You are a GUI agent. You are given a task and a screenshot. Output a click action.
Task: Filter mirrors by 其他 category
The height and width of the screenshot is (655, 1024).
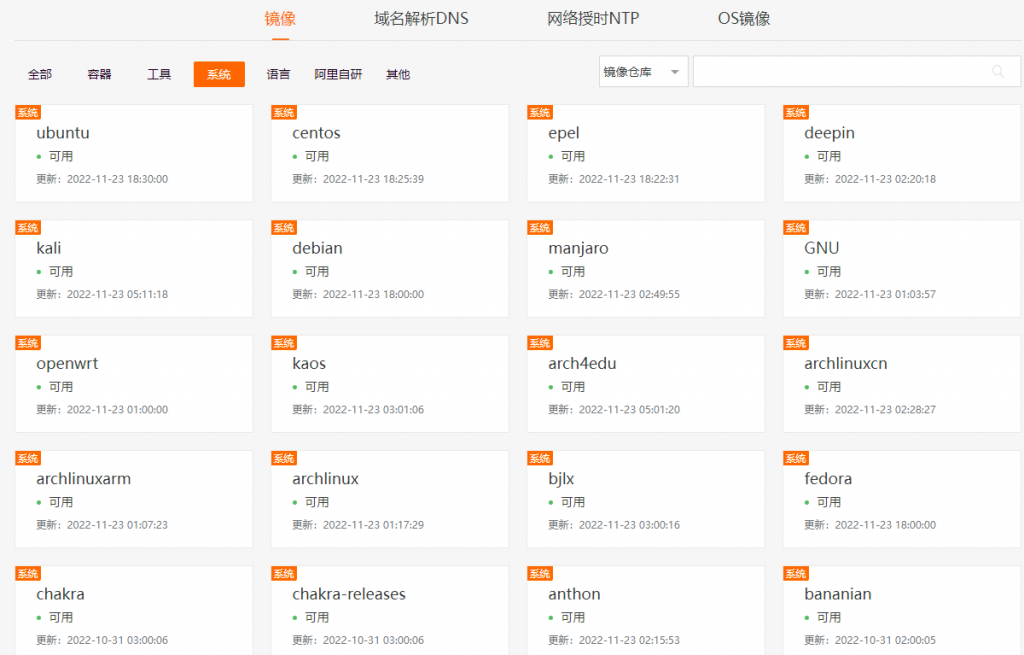[x=398, y=74]
